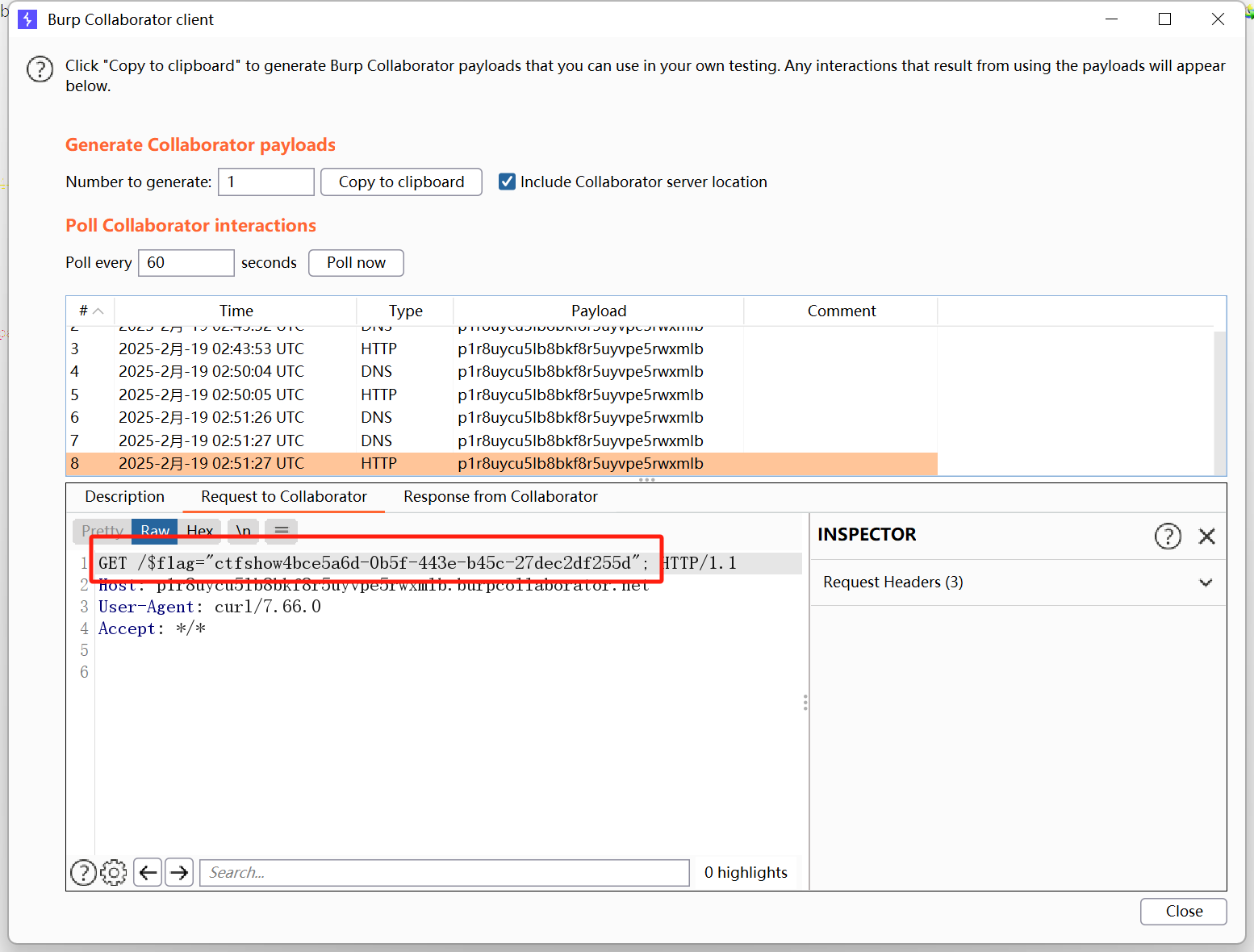Select Request to Collaborator tab

pos(284,497)
